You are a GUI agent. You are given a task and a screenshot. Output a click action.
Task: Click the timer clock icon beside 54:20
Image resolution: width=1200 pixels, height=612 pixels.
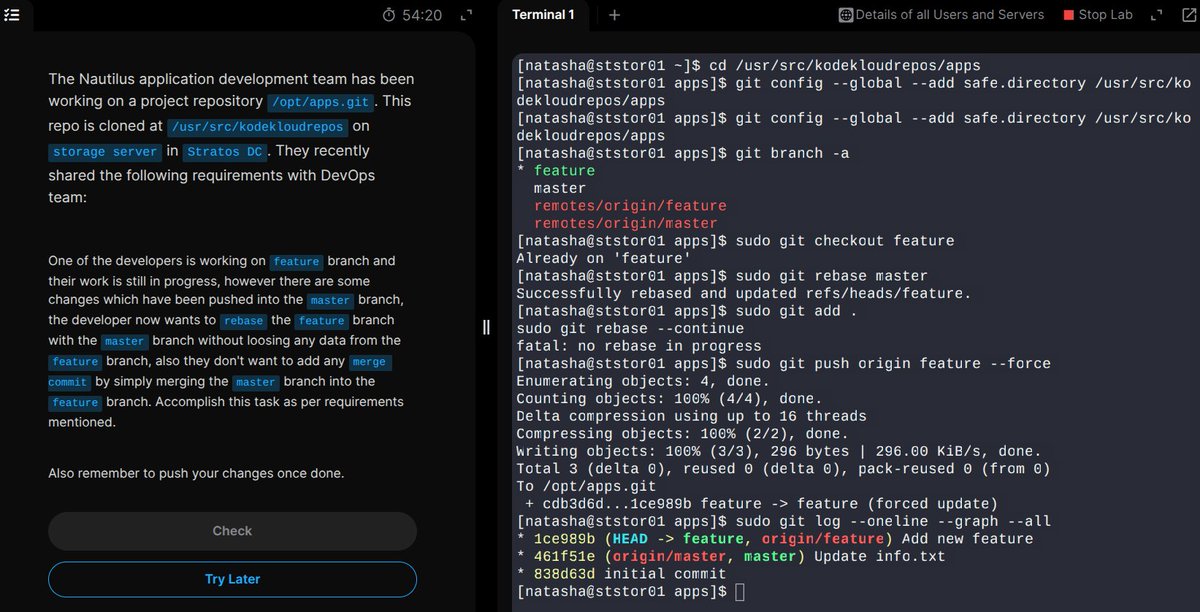[389, 15]
